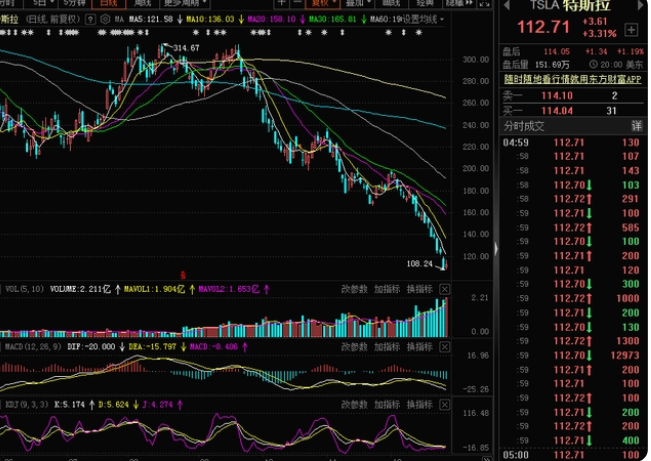Click 换指标 in the KDJ panel
This screenshot has height=461, width=651.
point(420,405)
